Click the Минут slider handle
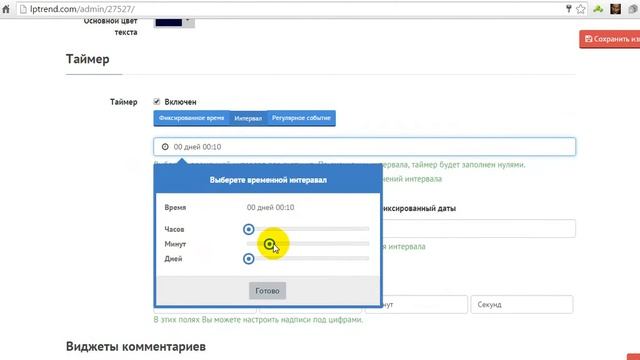Viewport: 640px width, 360px height. pos(269,244)
